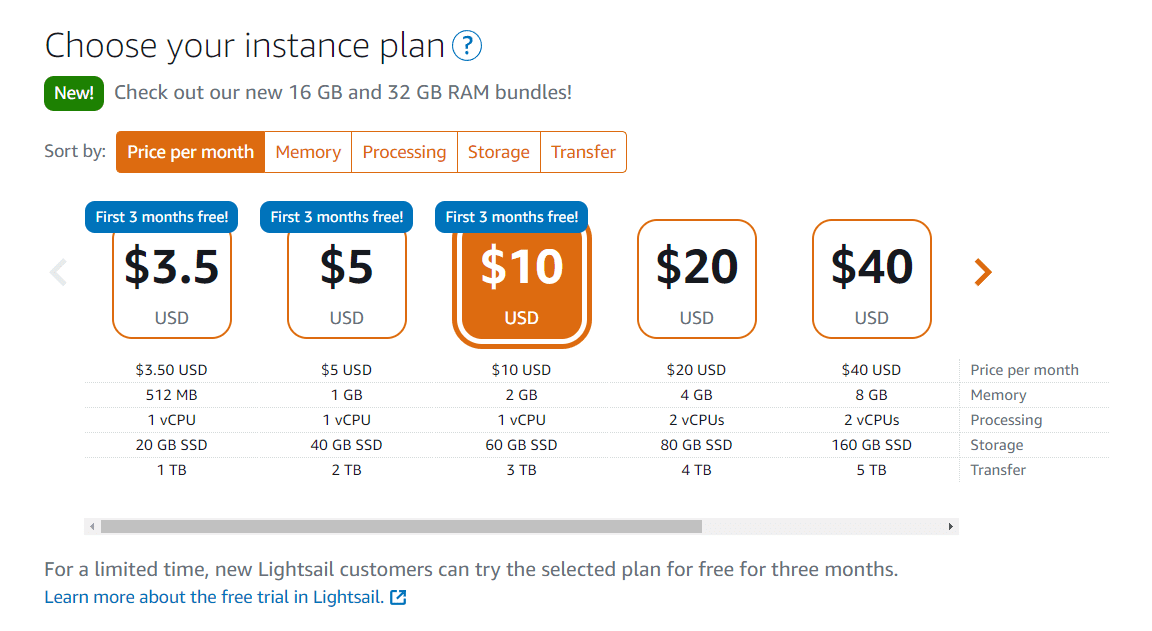Sort plans by Processing
Image resolution: width=1152 pixels, height=631 pixels.
(x=404, y=151)
